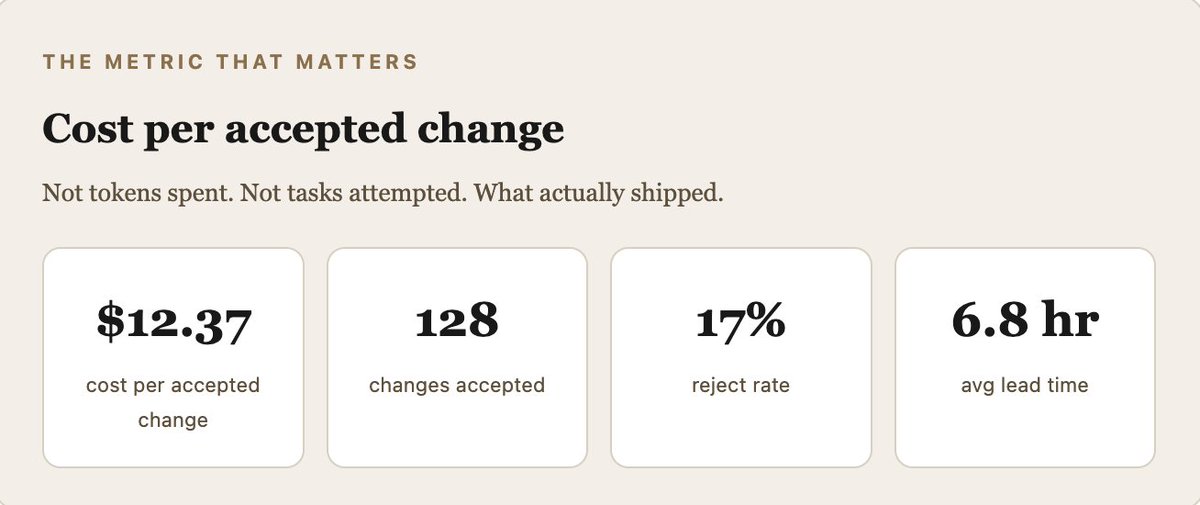
Task: Open the 6.8 hr lead time card
Action: pos(1025,358)
